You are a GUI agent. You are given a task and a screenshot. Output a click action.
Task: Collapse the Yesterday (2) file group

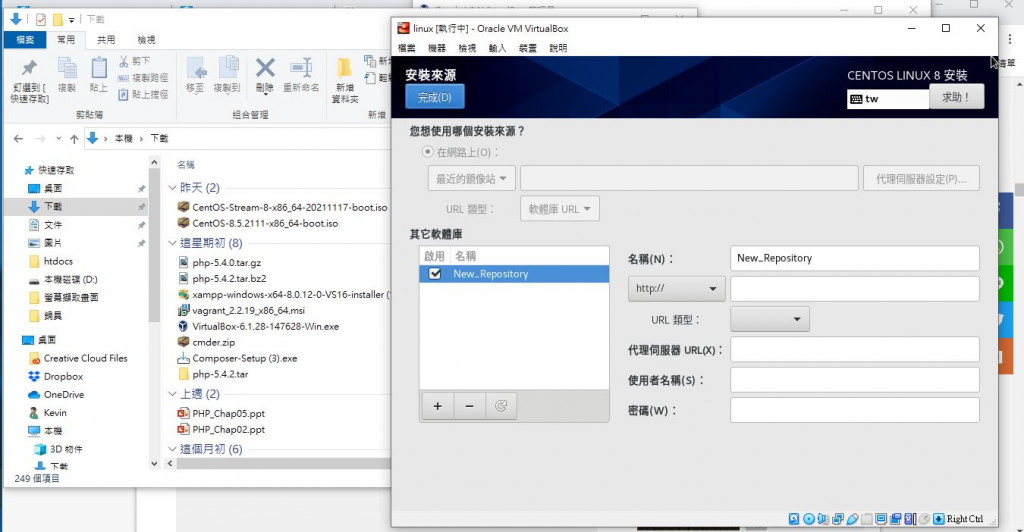[172, 188]
